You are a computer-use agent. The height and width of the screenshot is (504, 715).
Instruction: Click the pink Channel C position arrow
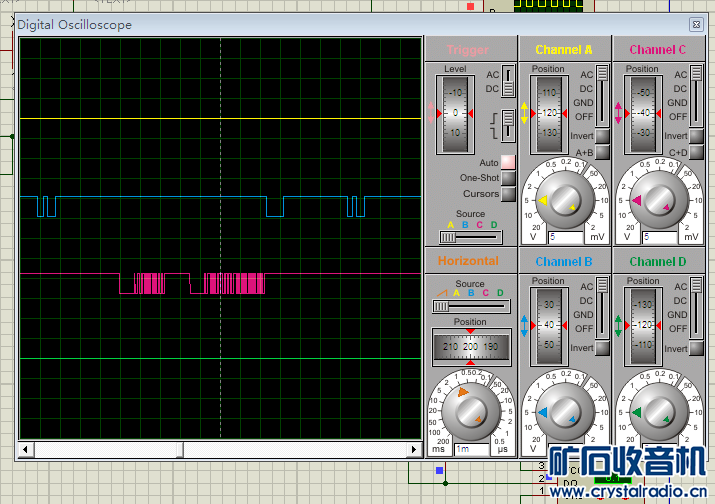618,113
